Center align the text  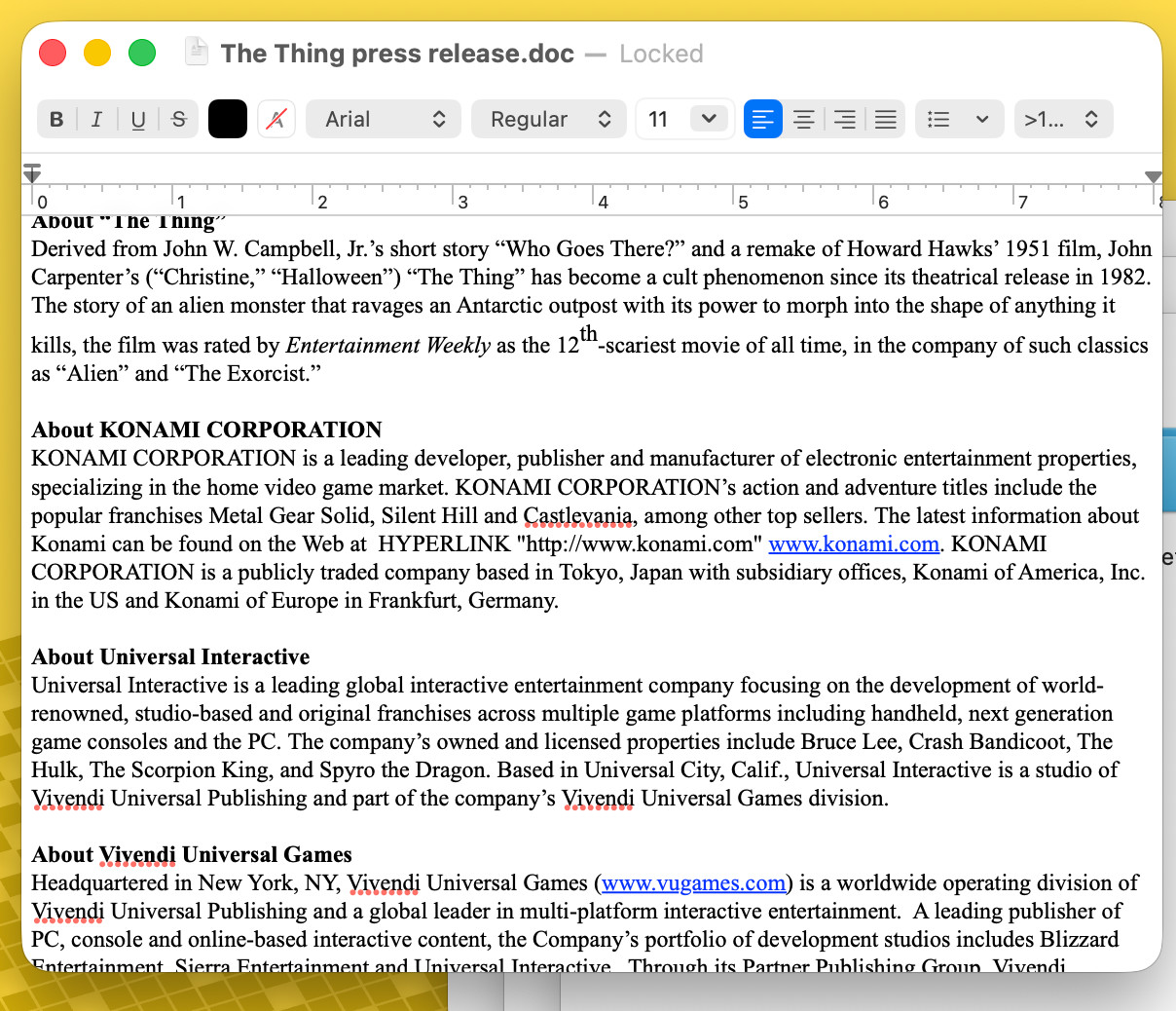point(804,119)
